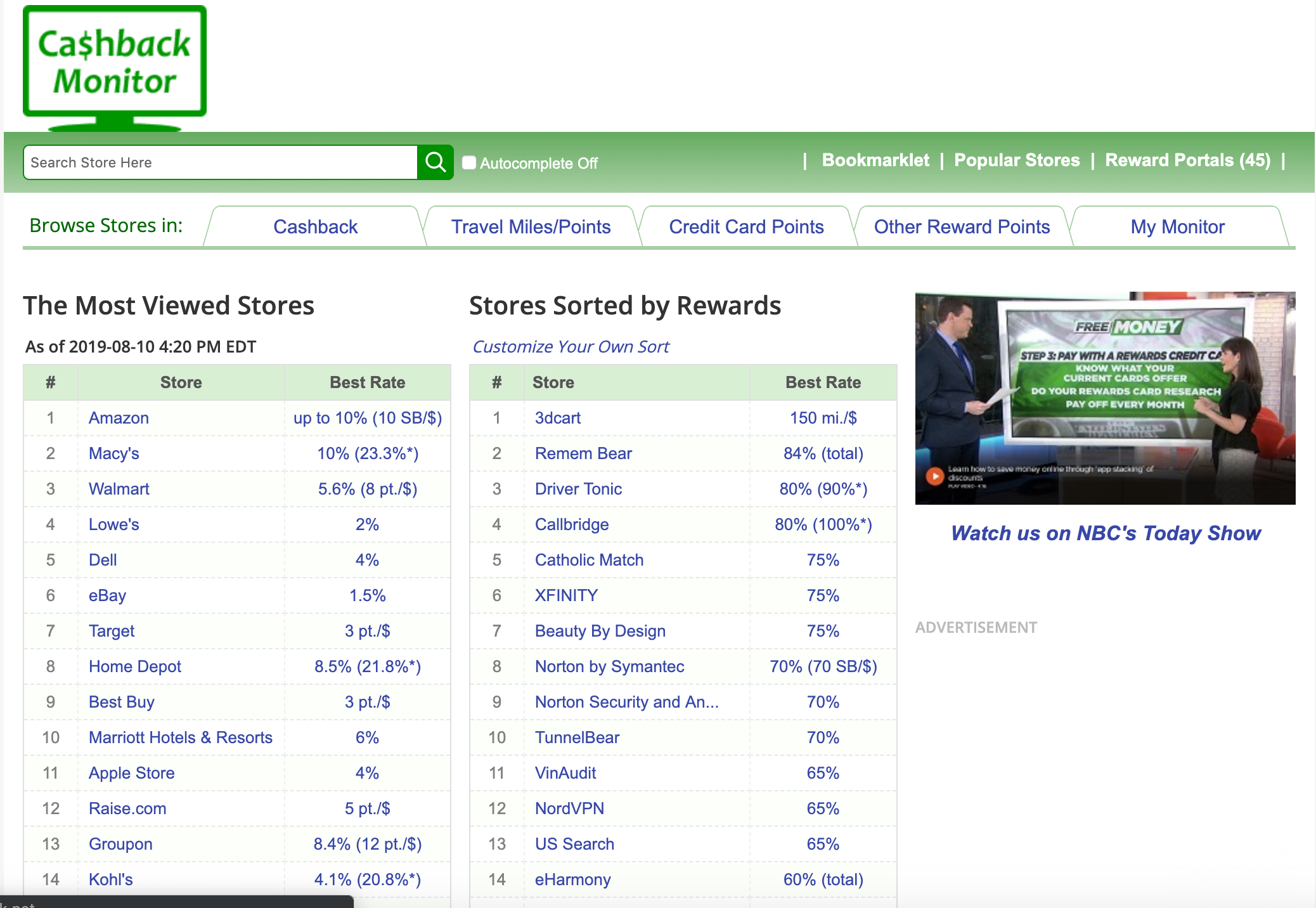Toggle the Autocomplete Off checkbox

(x=469, y=163)
